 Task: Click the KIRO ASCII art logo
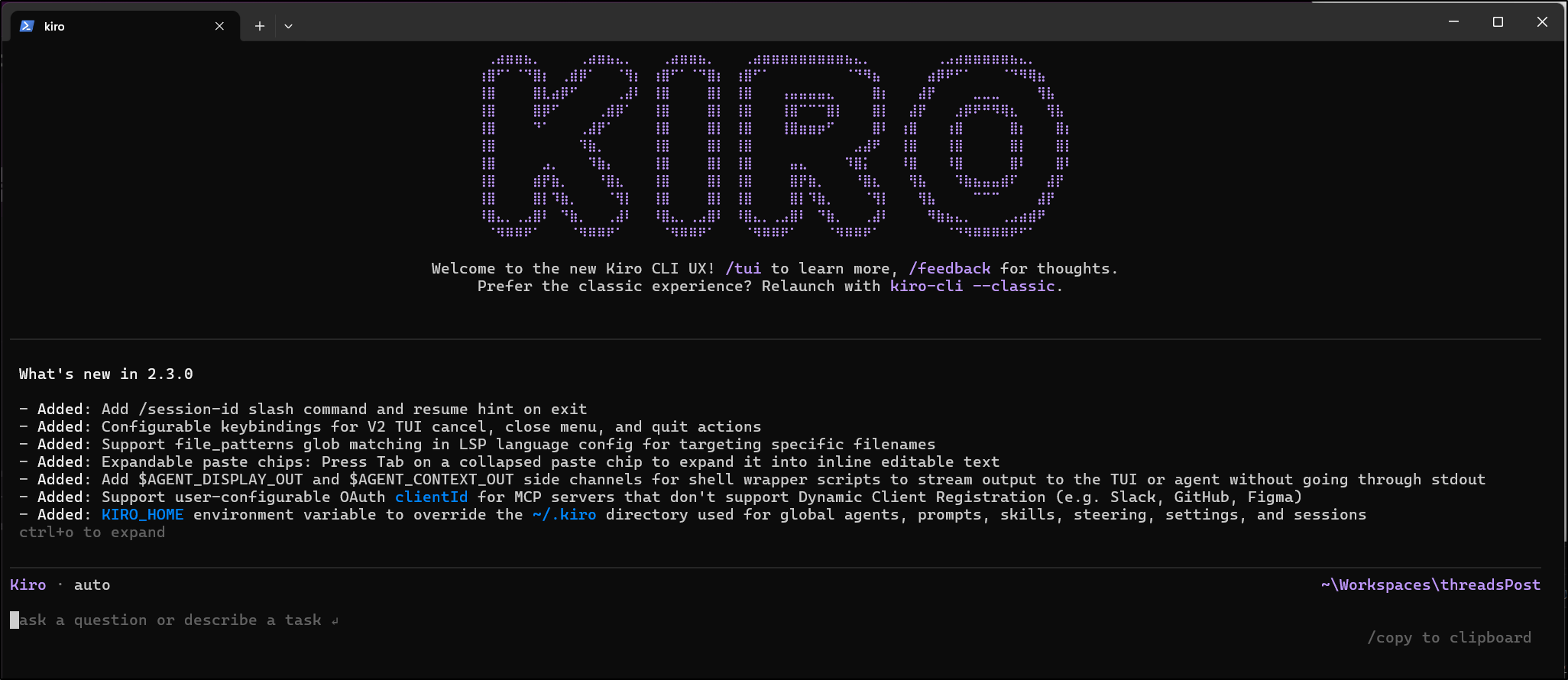pyautogui.click(x=776, y=145)
